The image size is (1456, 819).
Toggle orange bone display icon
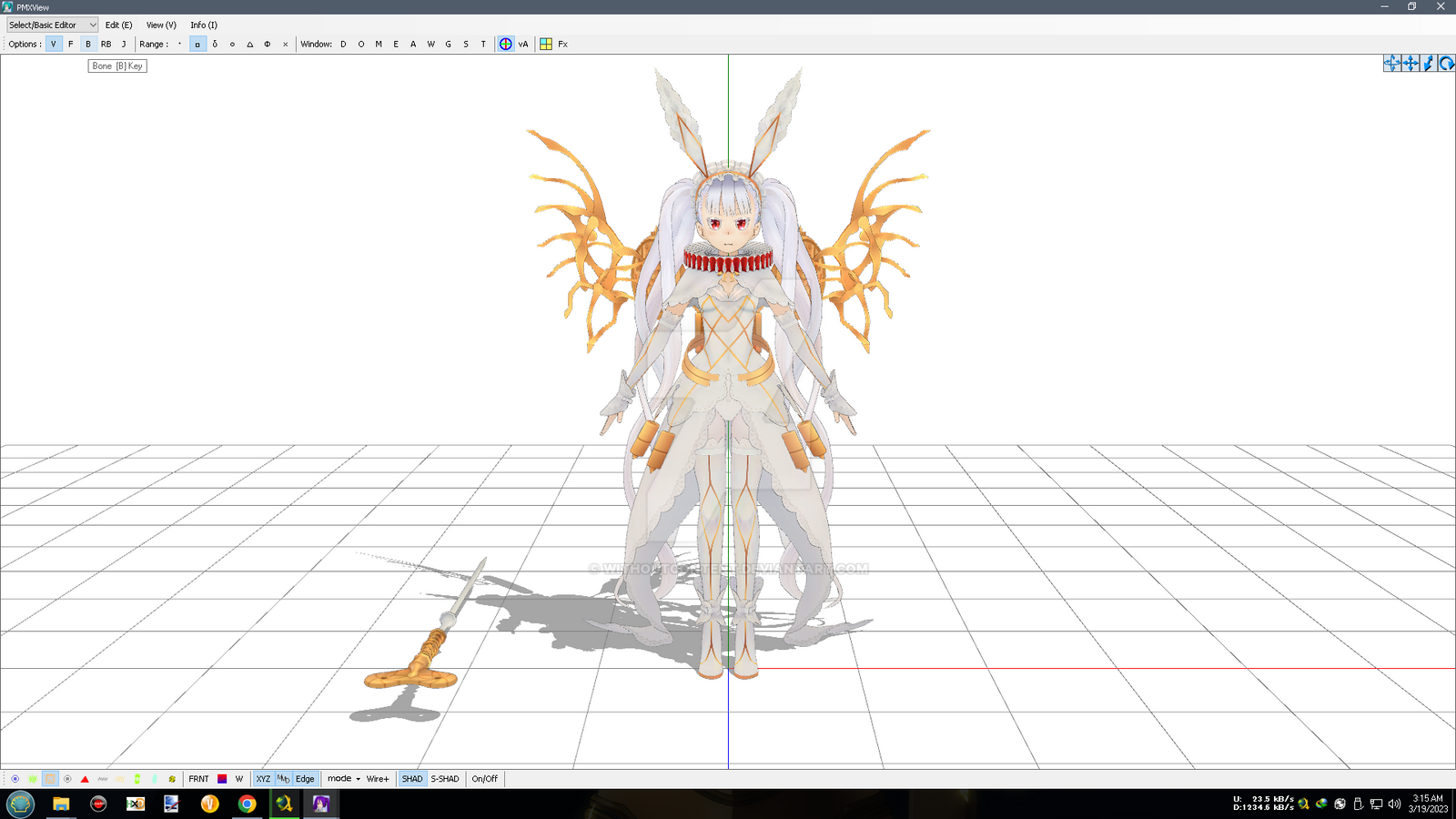[50, 779]
